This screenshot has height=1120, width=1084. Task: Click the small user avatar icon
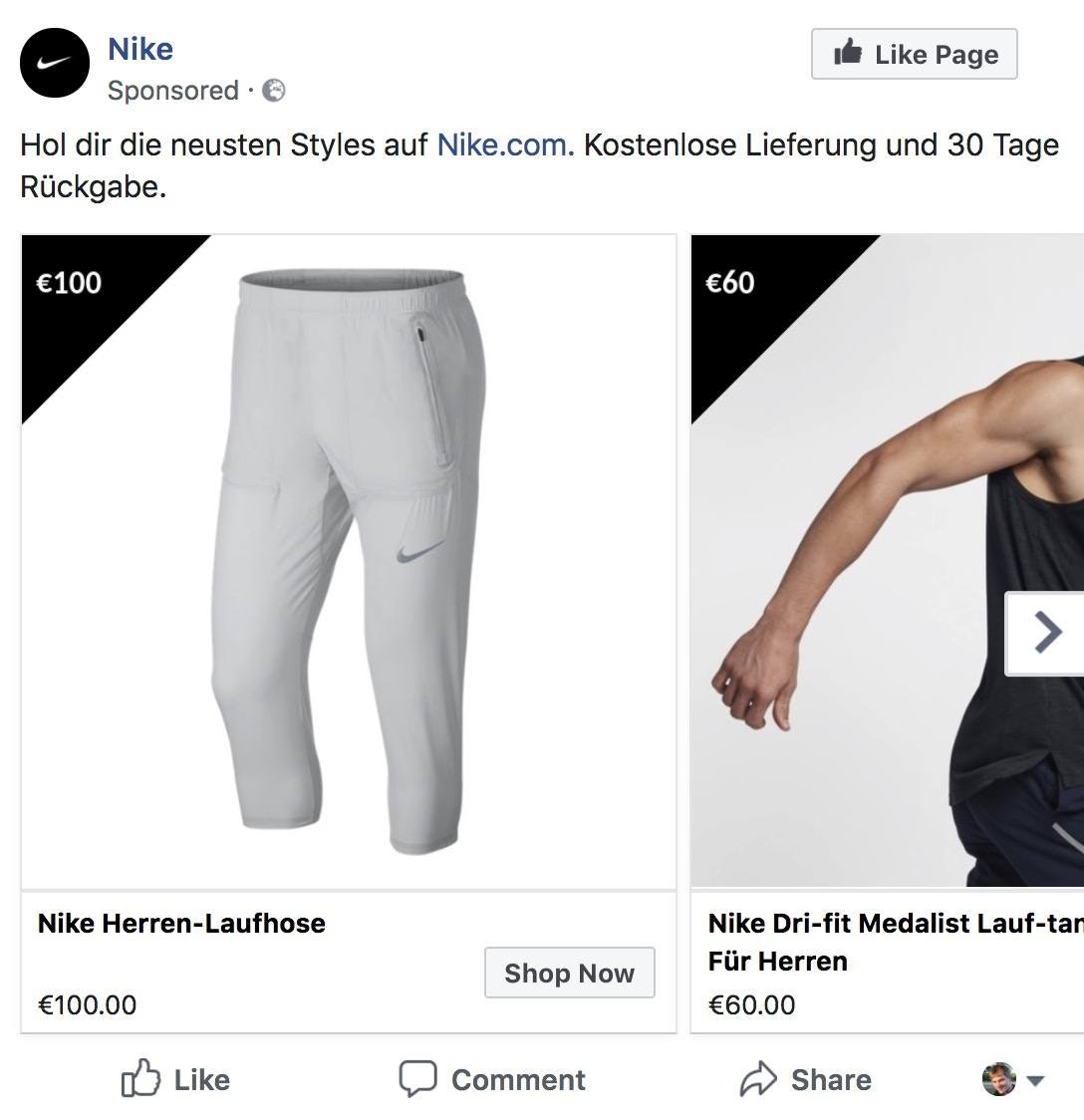[998, 1079]
